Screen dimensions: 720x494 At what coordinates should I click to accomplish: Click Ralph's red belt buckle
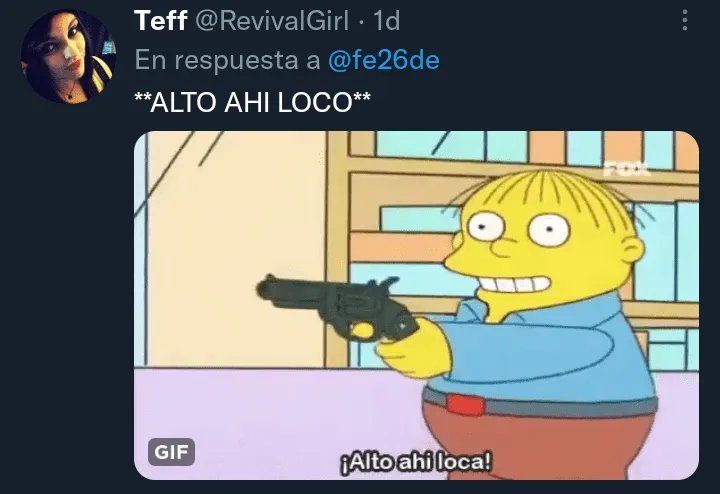[466, 404]
